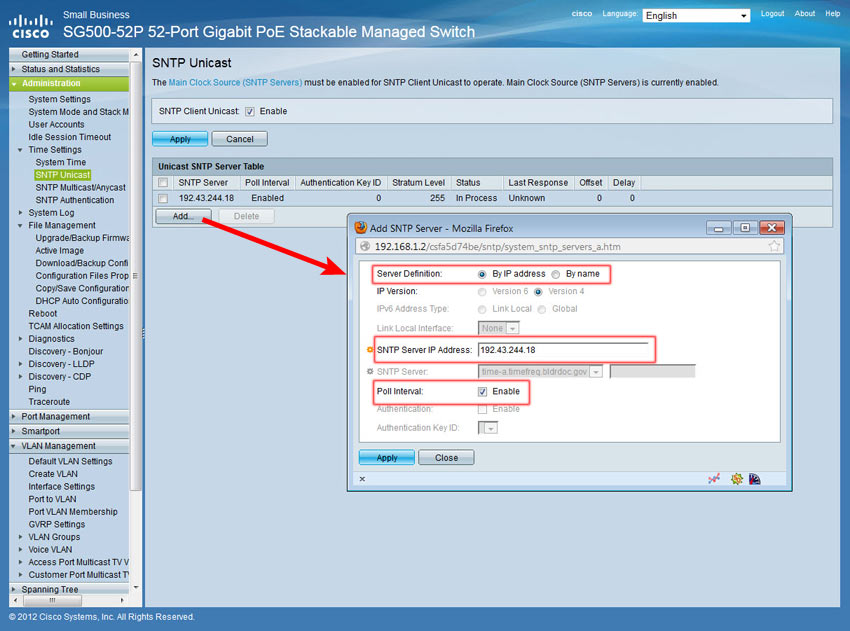This screenshot has height=631, width=850.
Task: Open the SNTP Multicast/Anycast page
Action: (80, 187)
